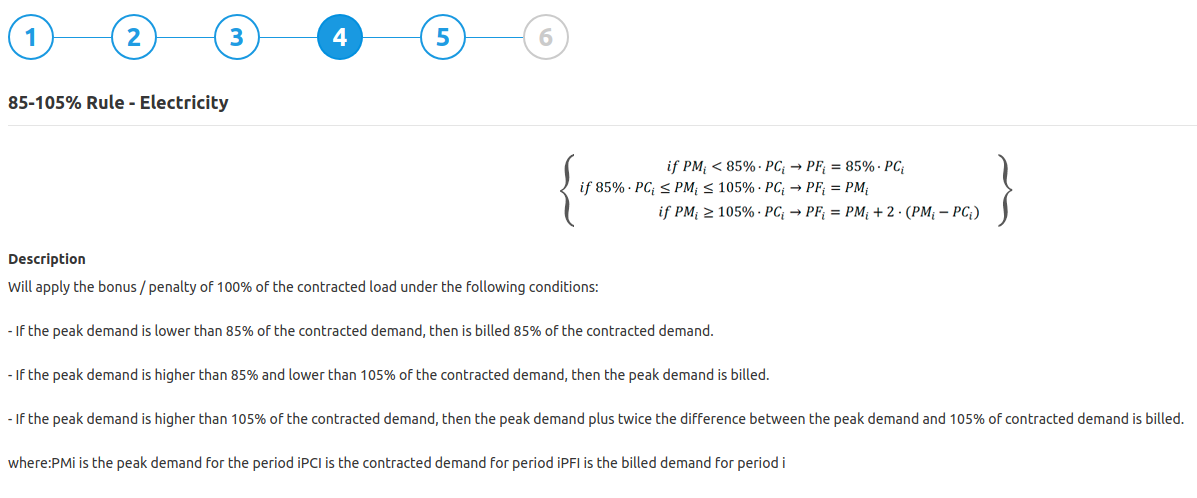Click the "where:PMi is the peak demand" line
This screenshot has height=498, width=1197.
click(397, 463)
